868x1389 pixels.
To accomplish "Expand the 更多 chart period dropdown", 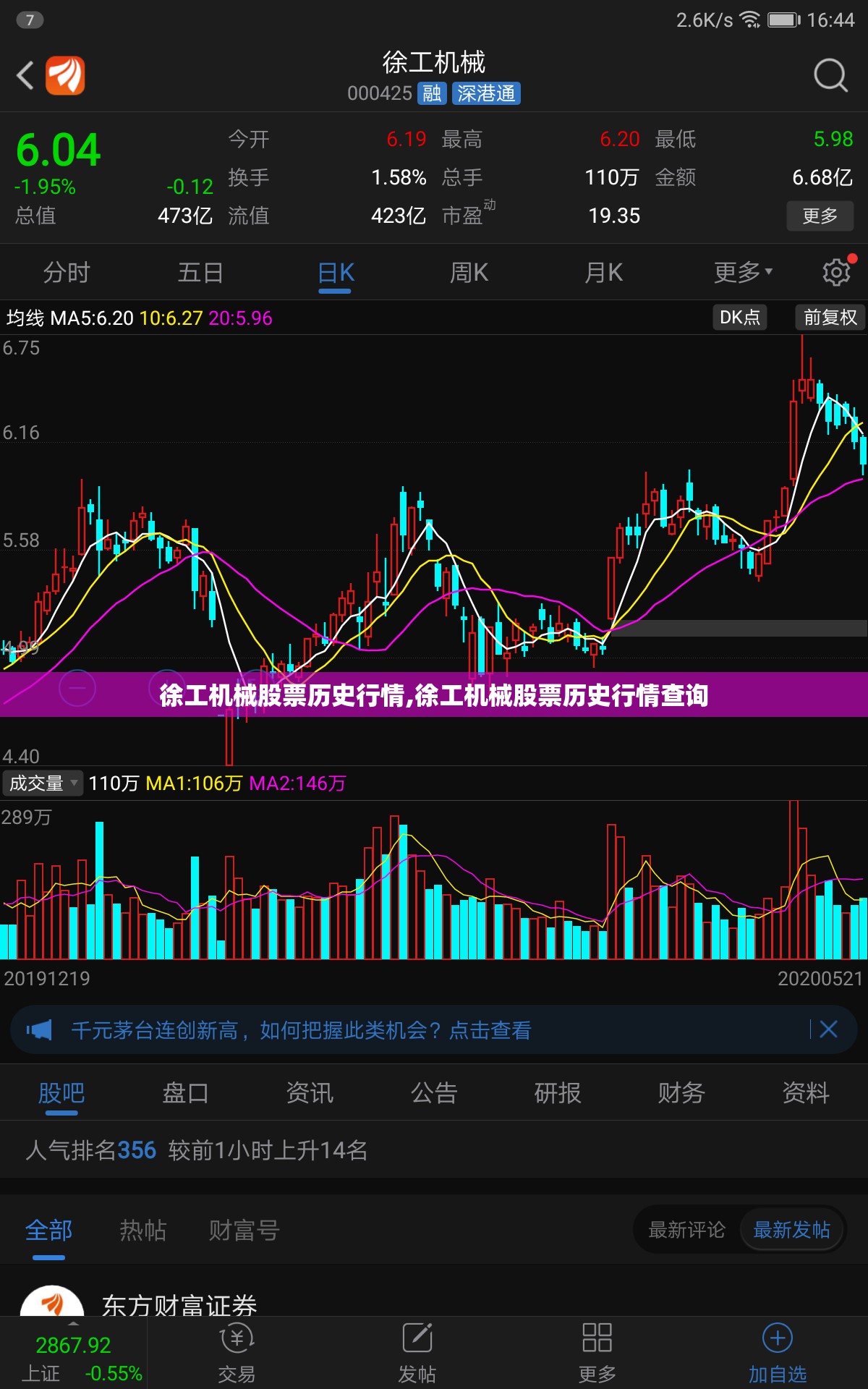I will [743, 273].
